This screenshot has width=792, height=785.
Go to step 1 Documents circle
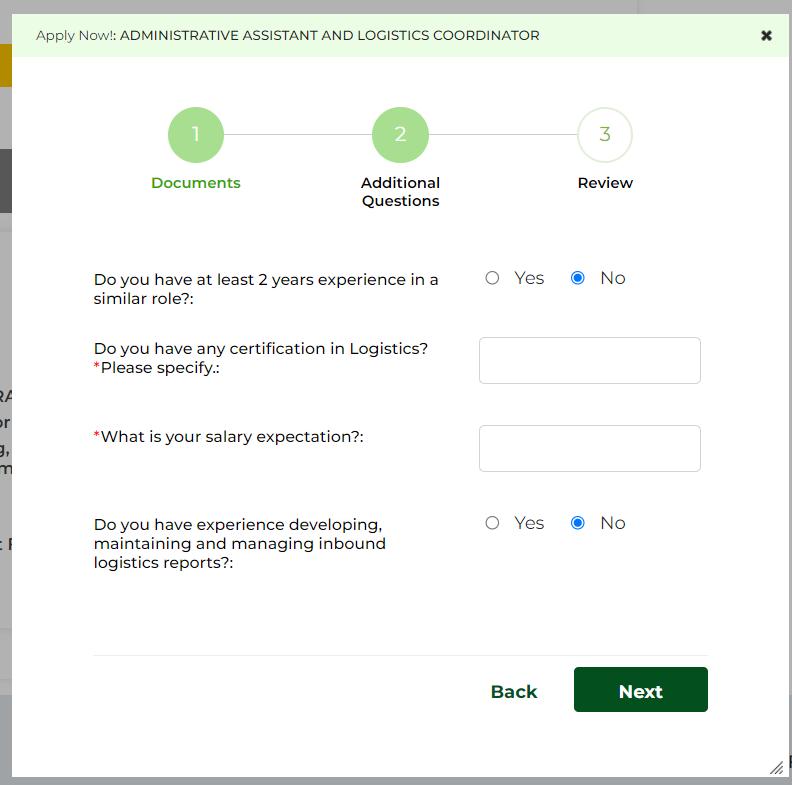[x=196, y=135]
